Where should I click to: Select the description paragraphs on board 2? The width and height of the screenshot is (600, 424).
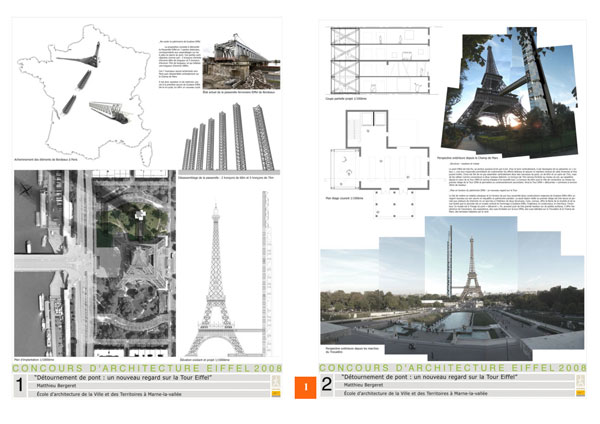(x=513, y=188)
